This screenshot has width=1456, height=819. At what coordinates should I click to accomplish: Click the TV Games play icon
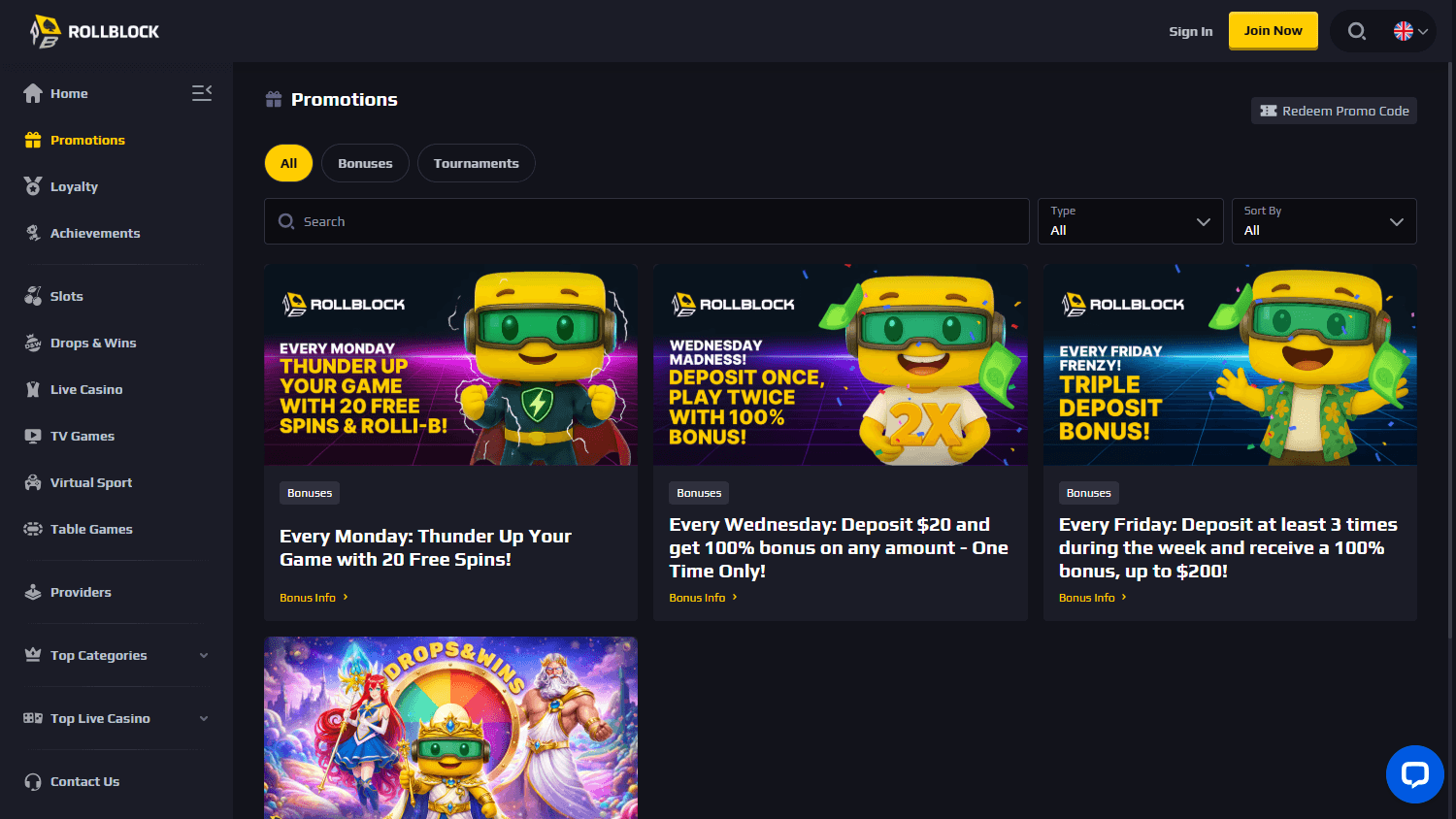pyautogui.click(x=33, y=436)
